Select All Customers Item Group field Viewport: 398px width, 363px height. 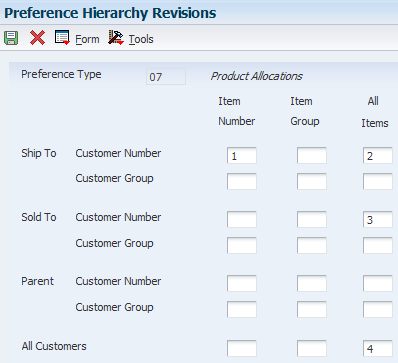coord(312,348)
